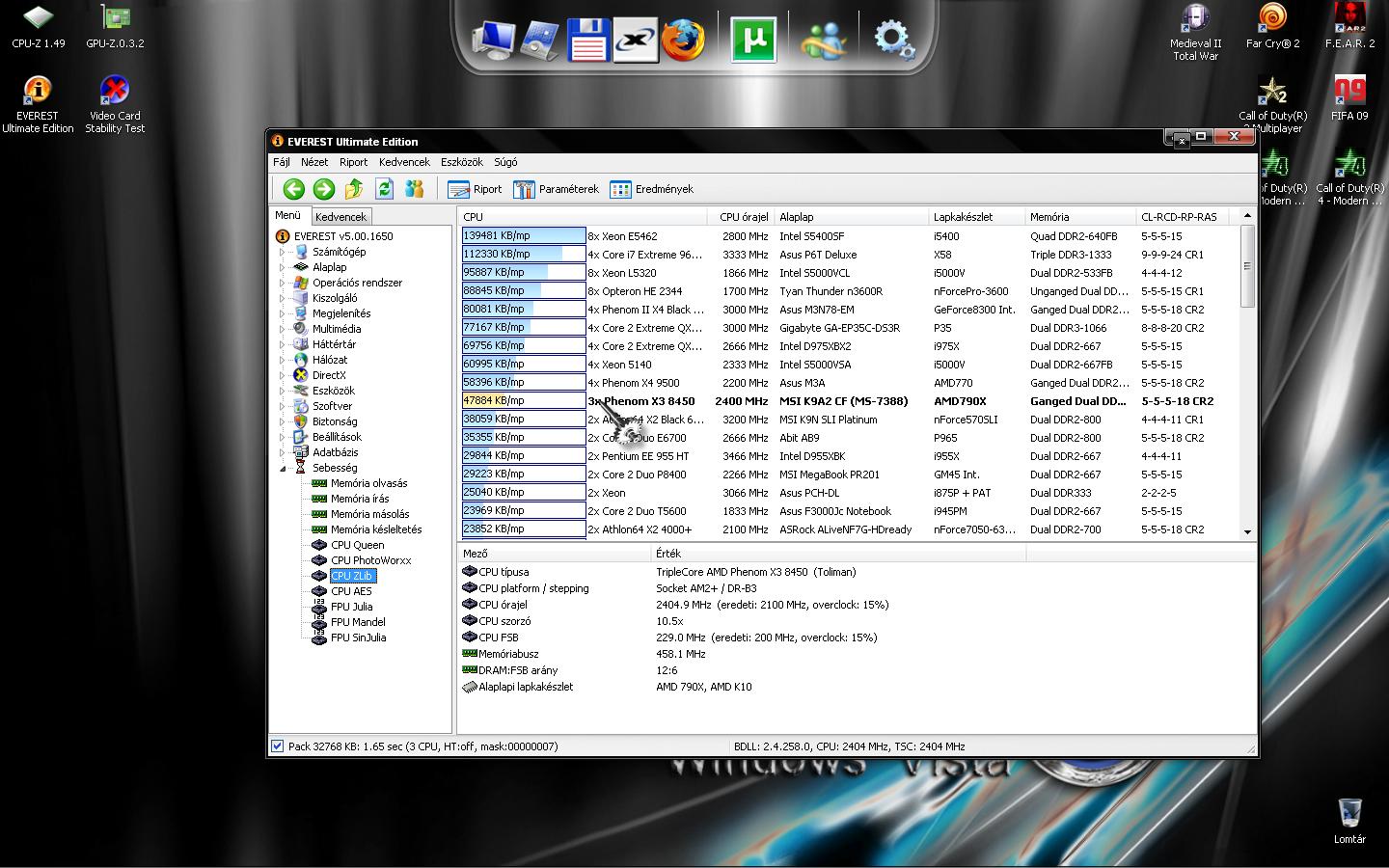1389x868 pixels.
Task: Click the 139481 KB/mp result bar
Action: point(524,235)
